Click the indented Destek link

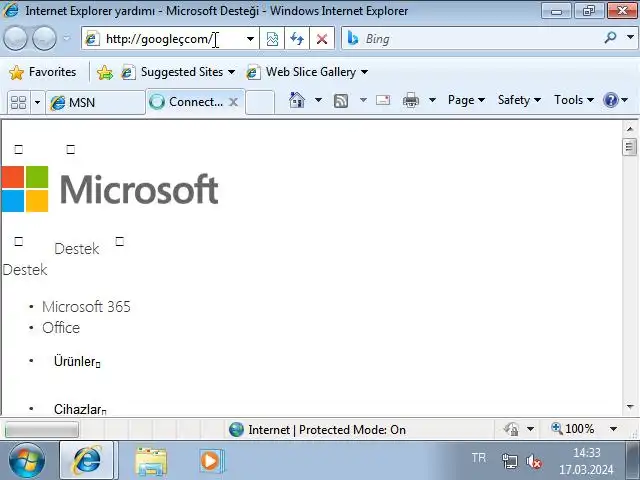click(76, 249)
